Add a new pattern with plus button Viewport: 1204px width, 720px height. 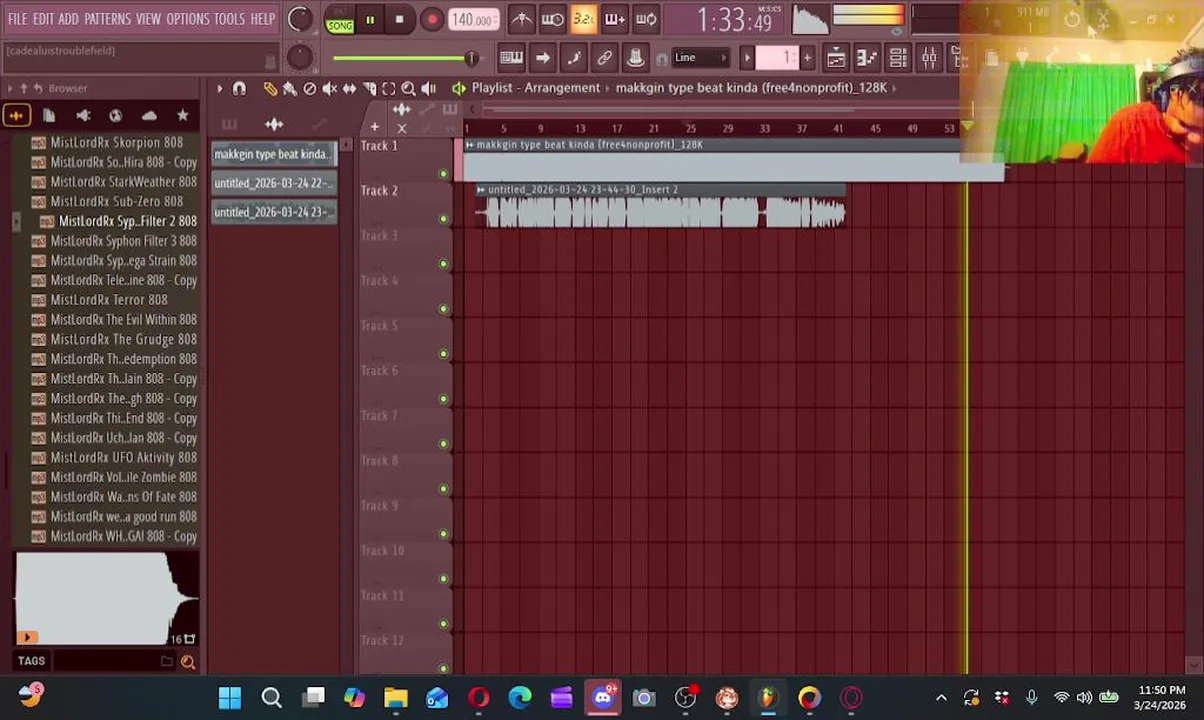(x=807, y=58)
